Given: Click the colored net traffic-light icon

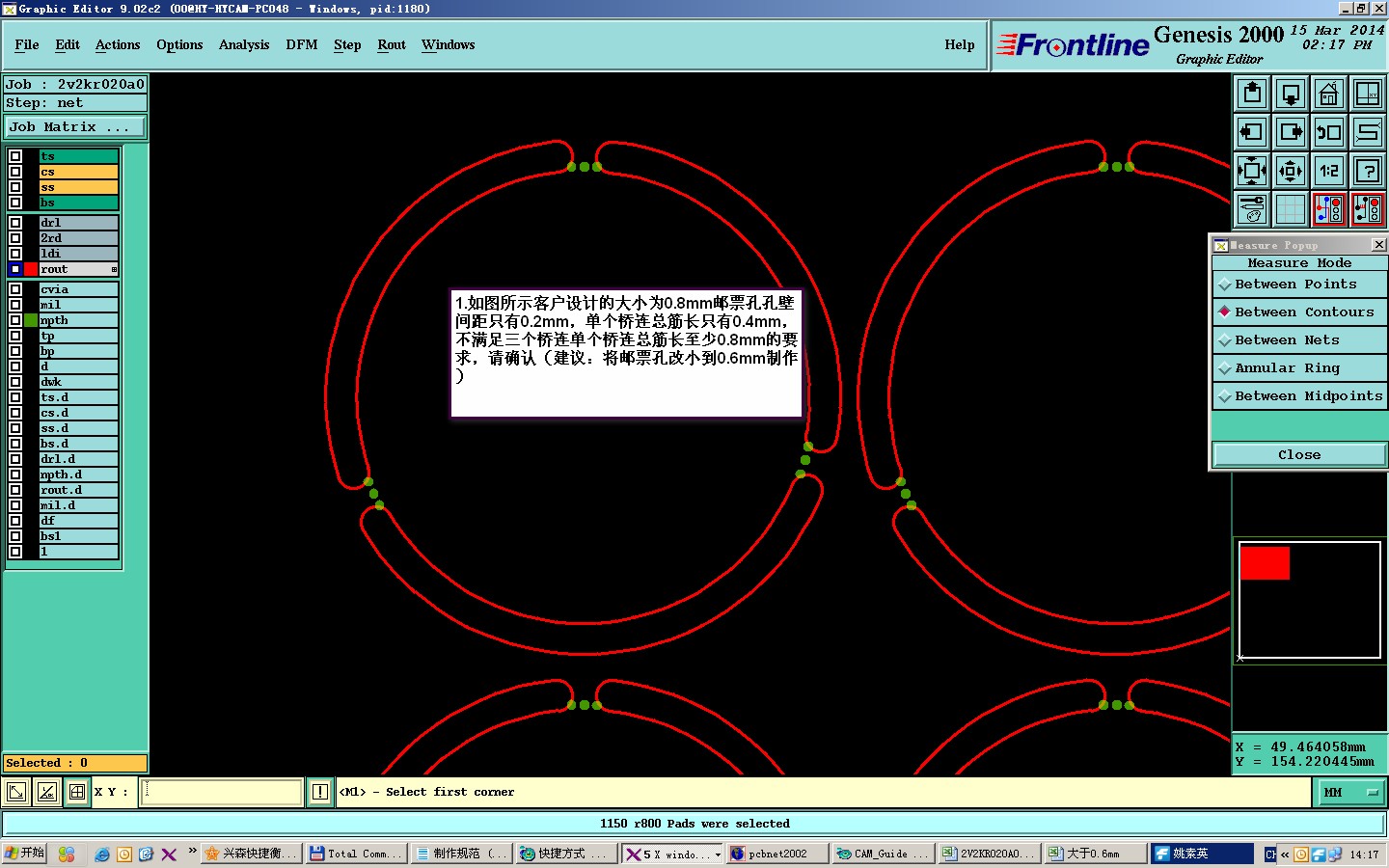Looking at the screenshot, I should coord(1329,209).
